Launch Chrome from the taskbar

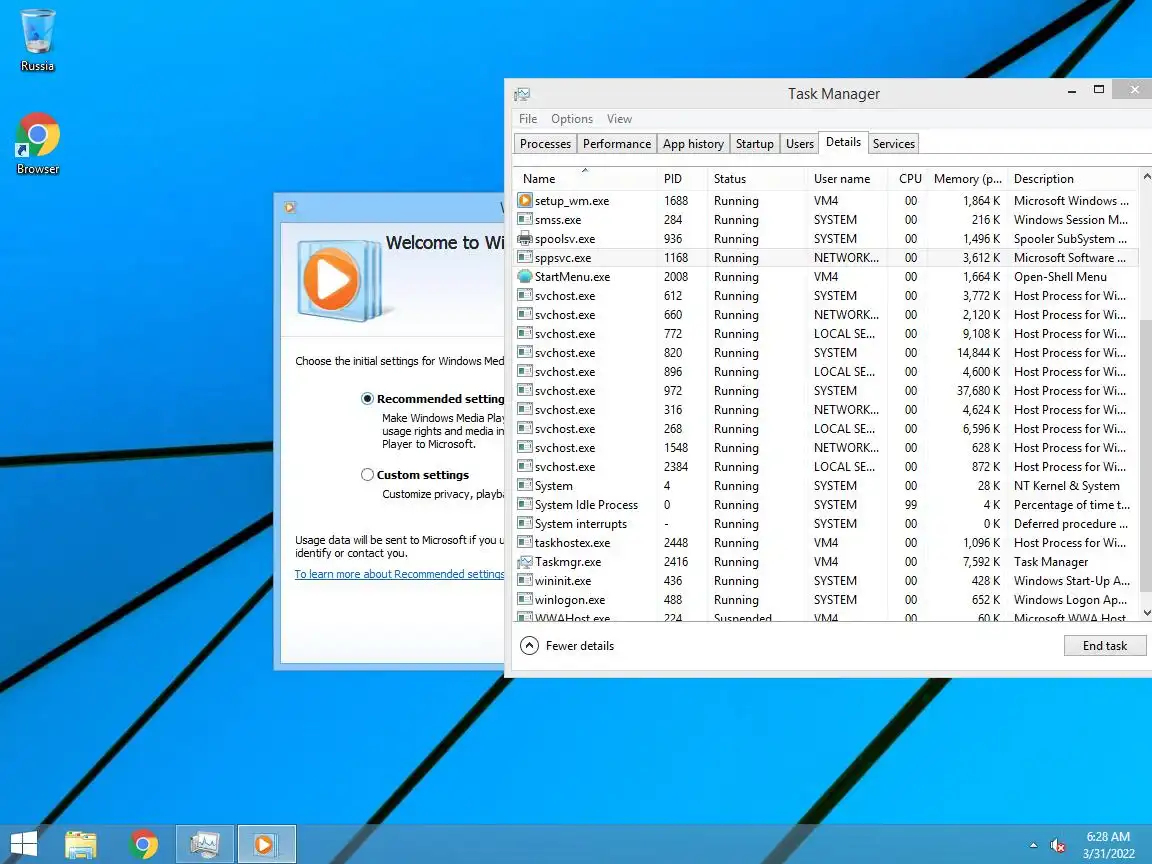pyautogui.click(x=143, y=844)
